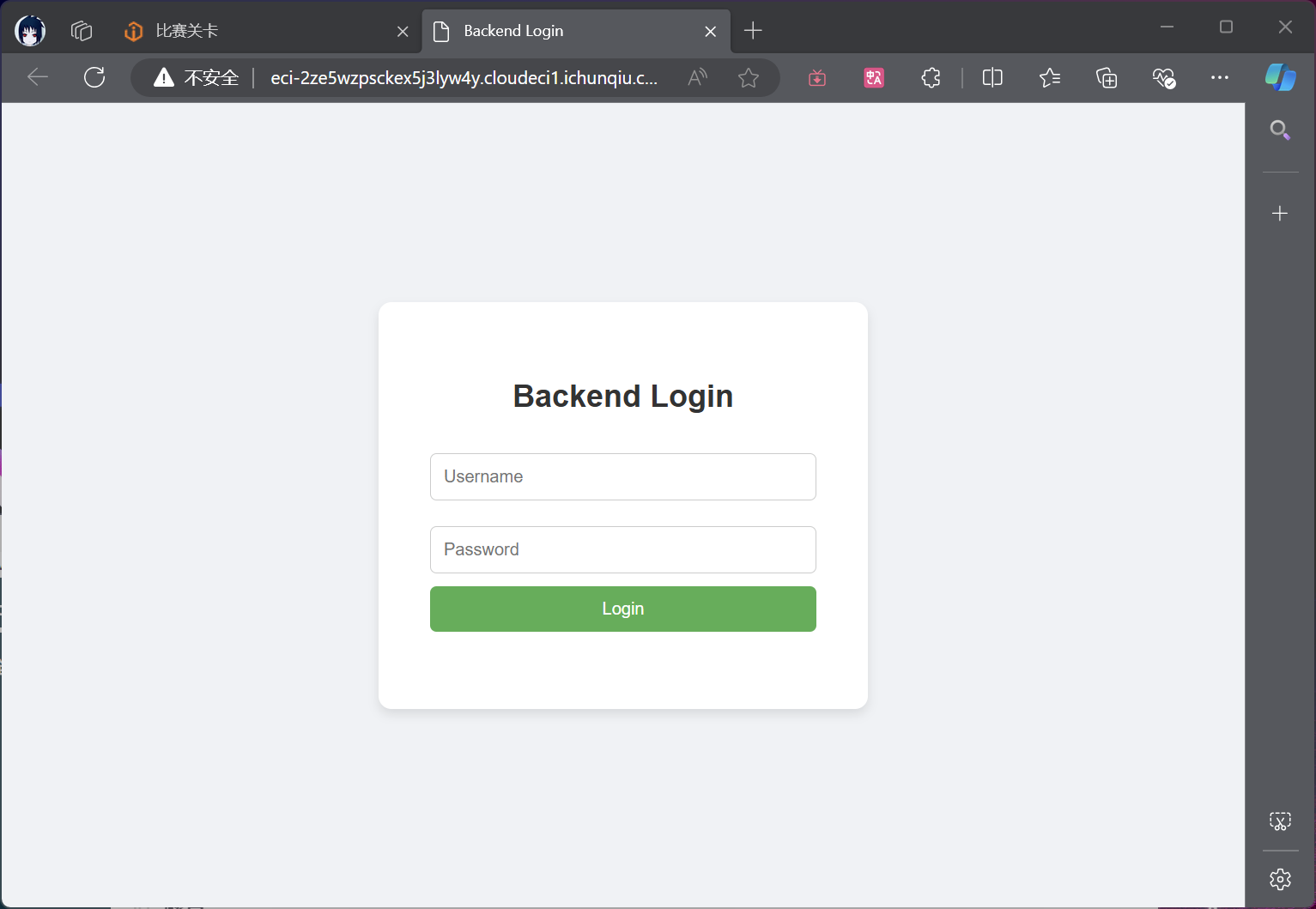
Task: Maximize the browser window
Action: pyautogui.click(x=1226, y=27)
